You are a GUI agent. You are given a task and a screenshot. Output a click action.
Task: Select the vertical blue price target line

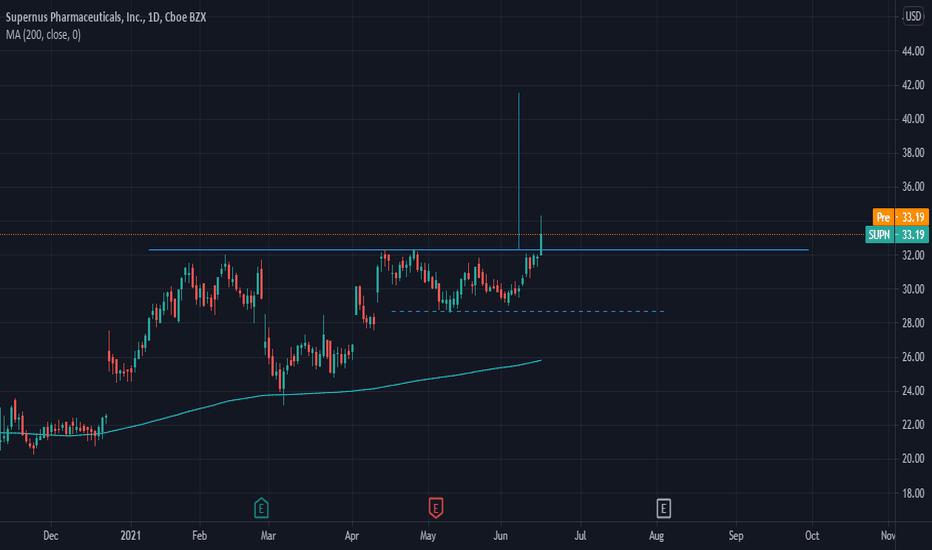tap(519, 171)
